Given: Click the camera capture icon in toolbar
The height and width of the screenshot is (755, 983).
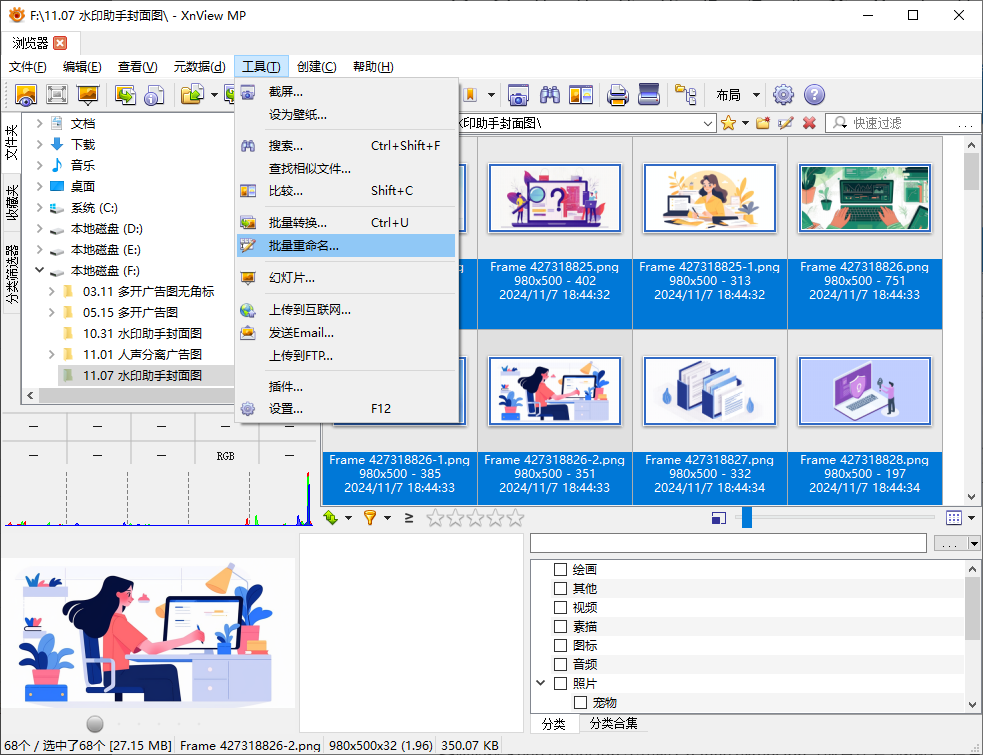Looking at the screenshot, I should click(x=518, y=95).
